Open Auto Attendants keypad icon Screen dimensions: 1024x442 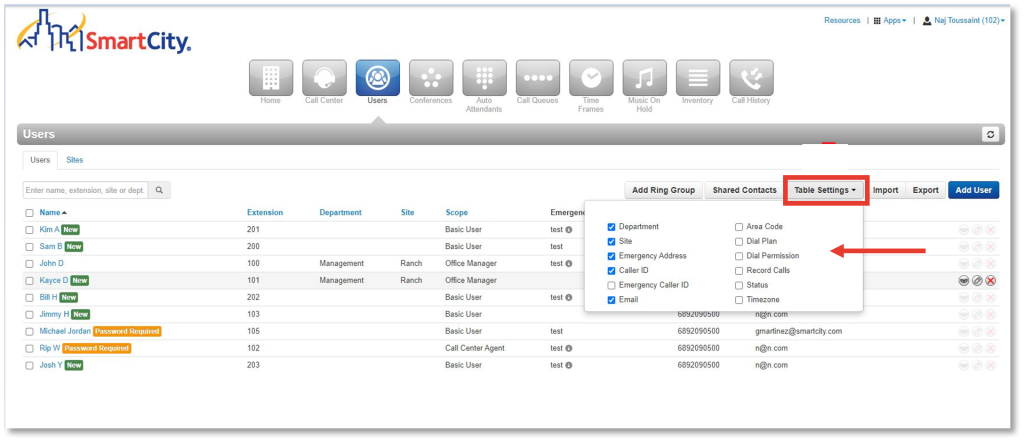coord(484,77)
